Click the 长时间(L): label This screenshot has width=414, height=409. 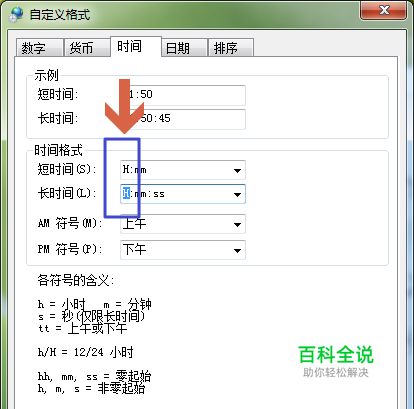pyautogui.click(x=67, y=193)
